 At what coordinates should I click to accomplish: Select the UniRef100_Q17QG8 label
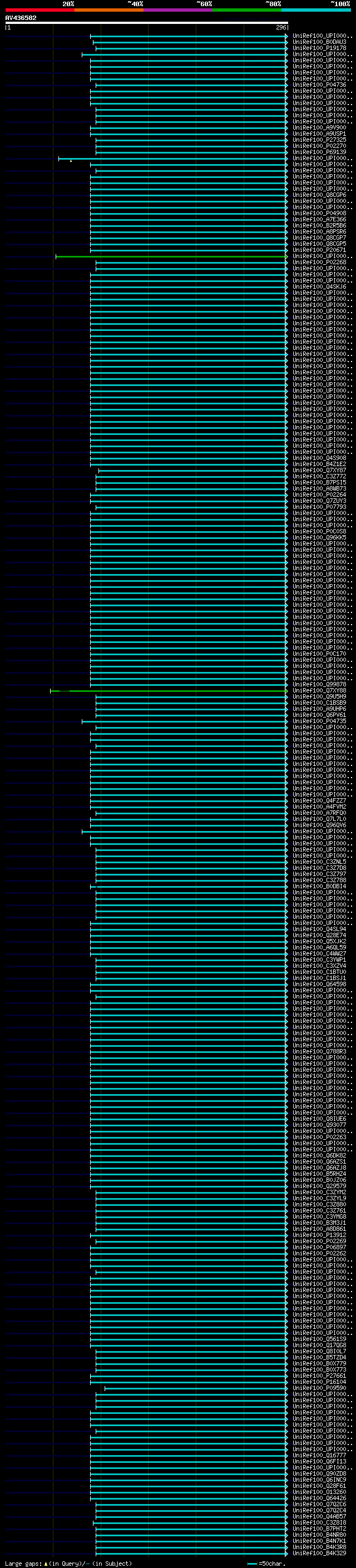(x=319, y=1344)
